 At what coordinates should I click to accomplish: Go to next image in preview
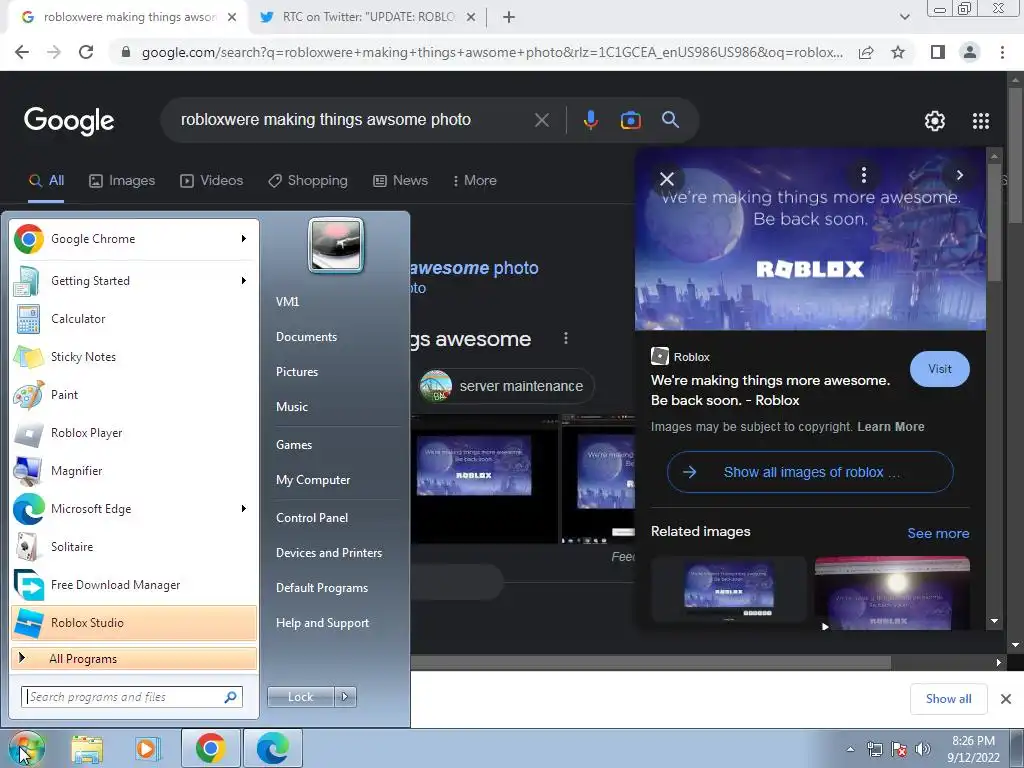[x=959, y=175]
